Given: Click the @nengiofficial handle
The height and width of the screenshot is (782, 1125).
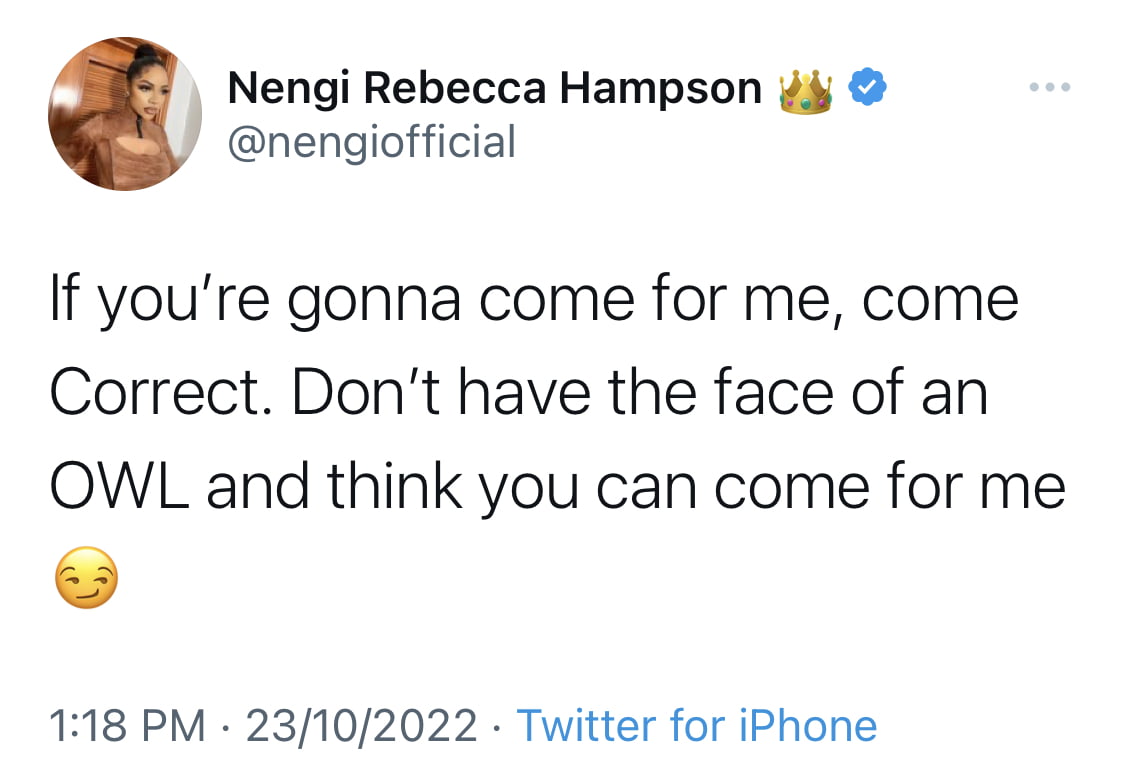Looking at the screenshot, I should tap(372, 142).
